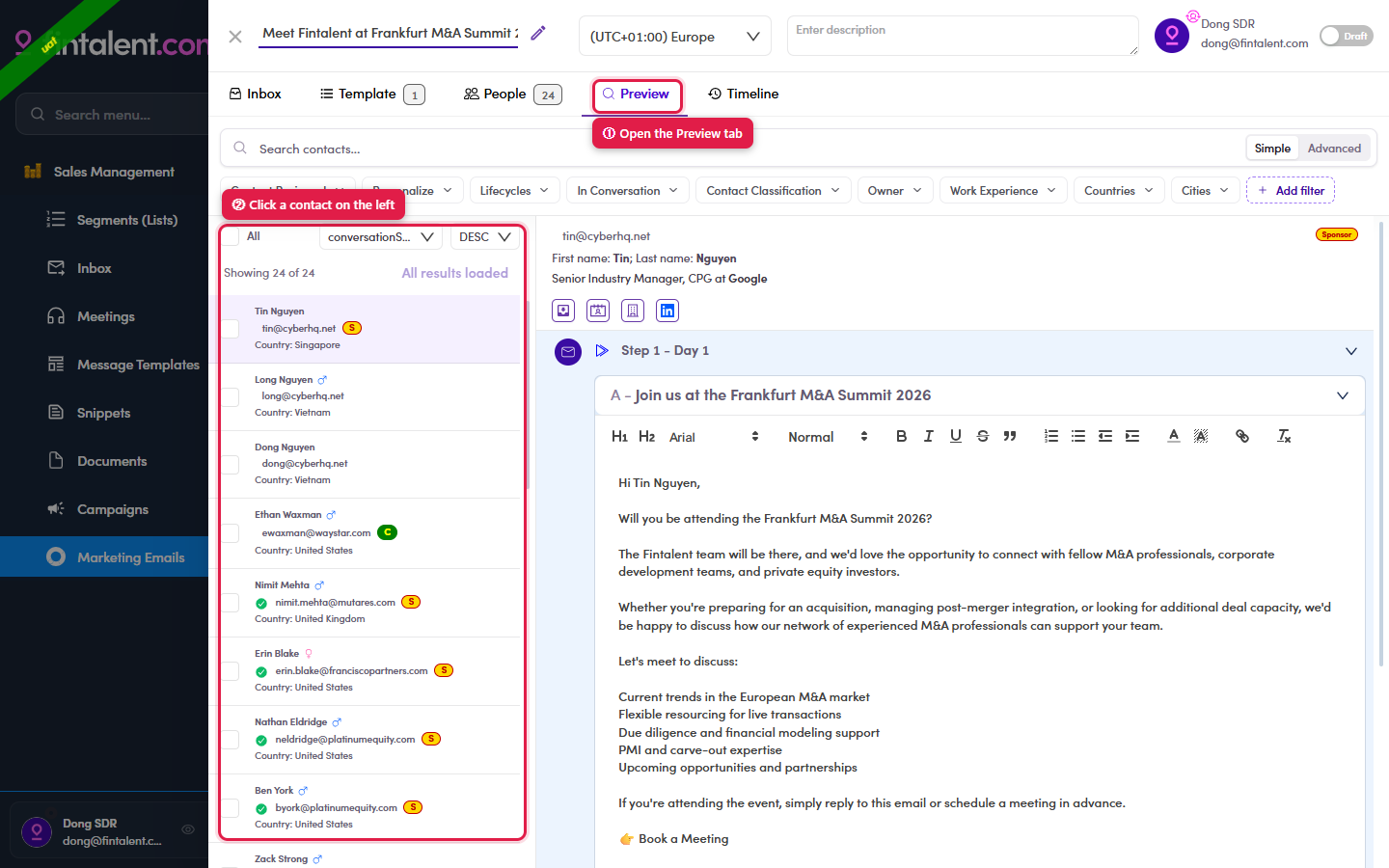Select Dong Nguyen's checkbox

pyautogui.click(x=231, y=464)
